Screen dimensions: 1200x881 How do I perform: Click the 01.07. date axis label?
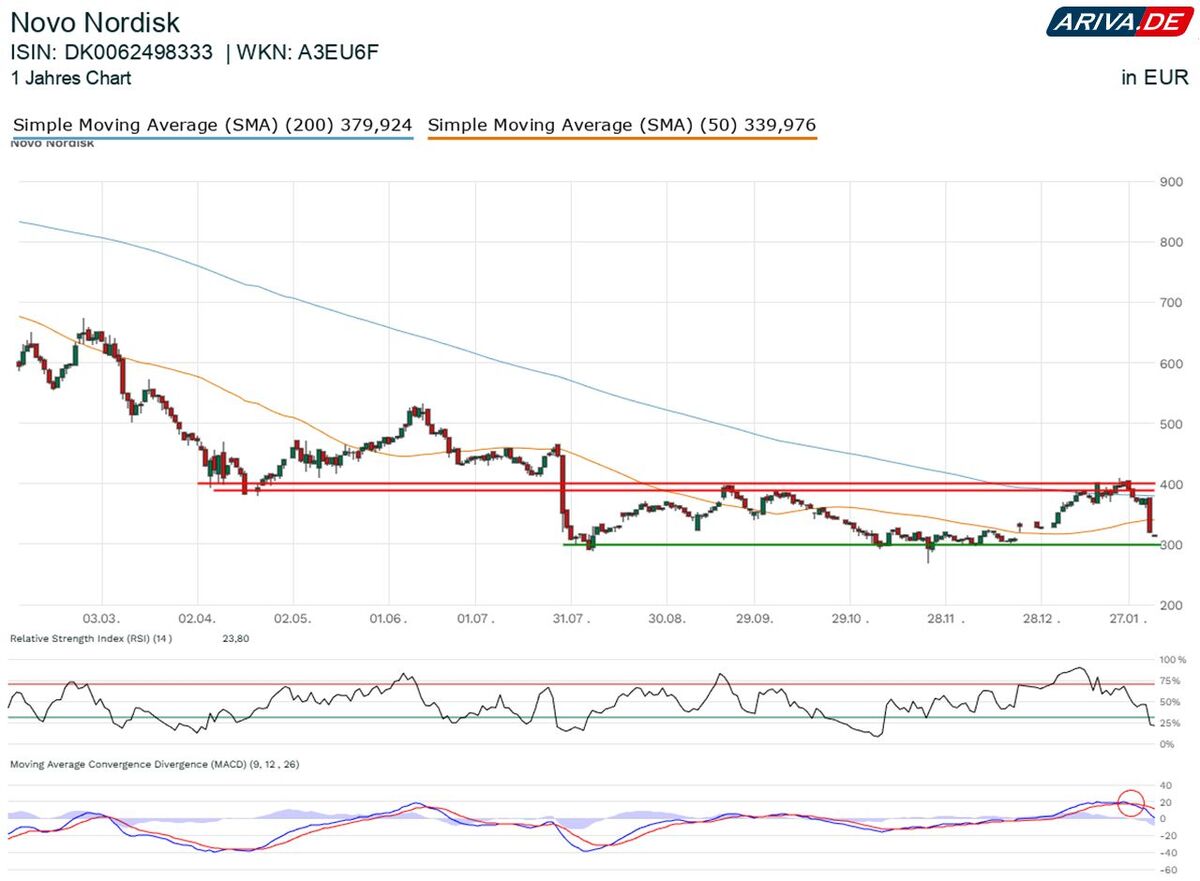(475, 620)
